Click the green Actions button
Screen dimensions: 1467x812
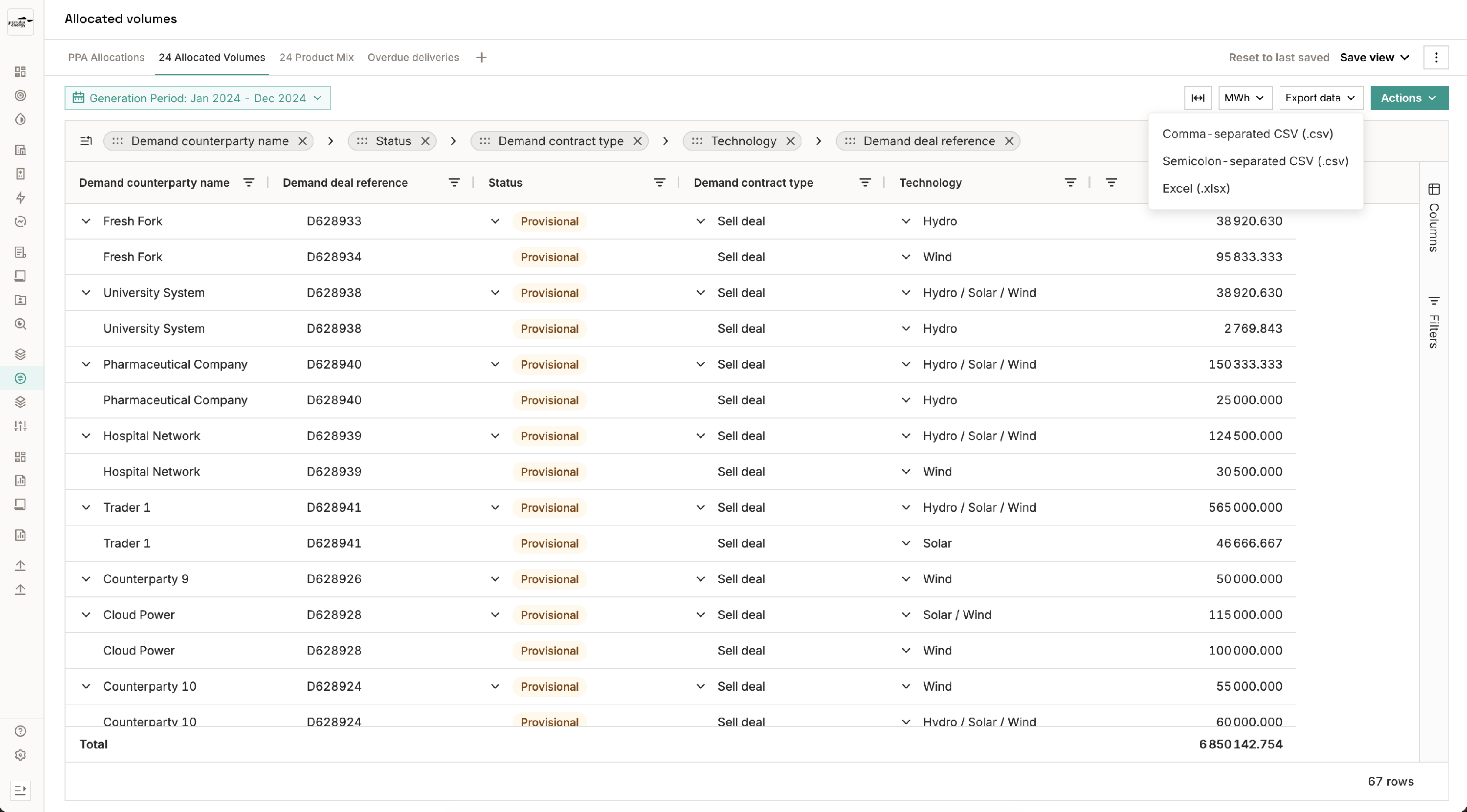[1409, 98]
